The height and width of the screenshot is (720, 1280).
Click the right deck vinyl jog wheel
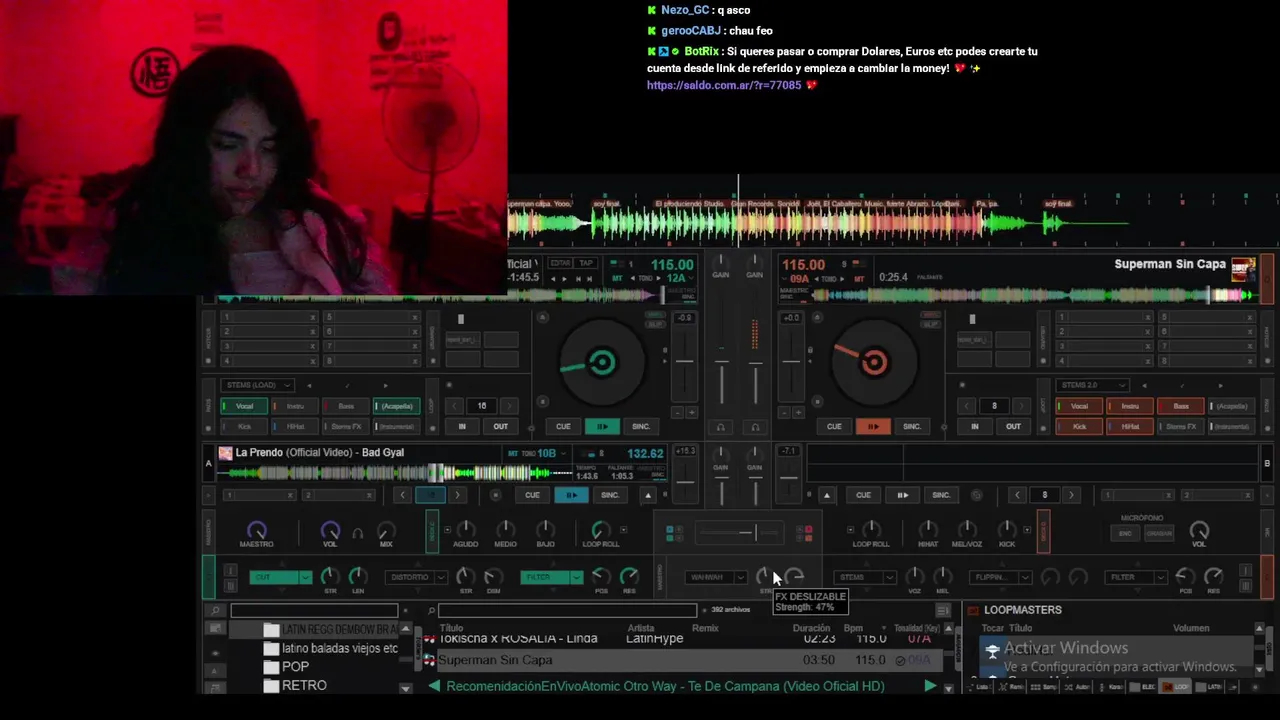873,363
